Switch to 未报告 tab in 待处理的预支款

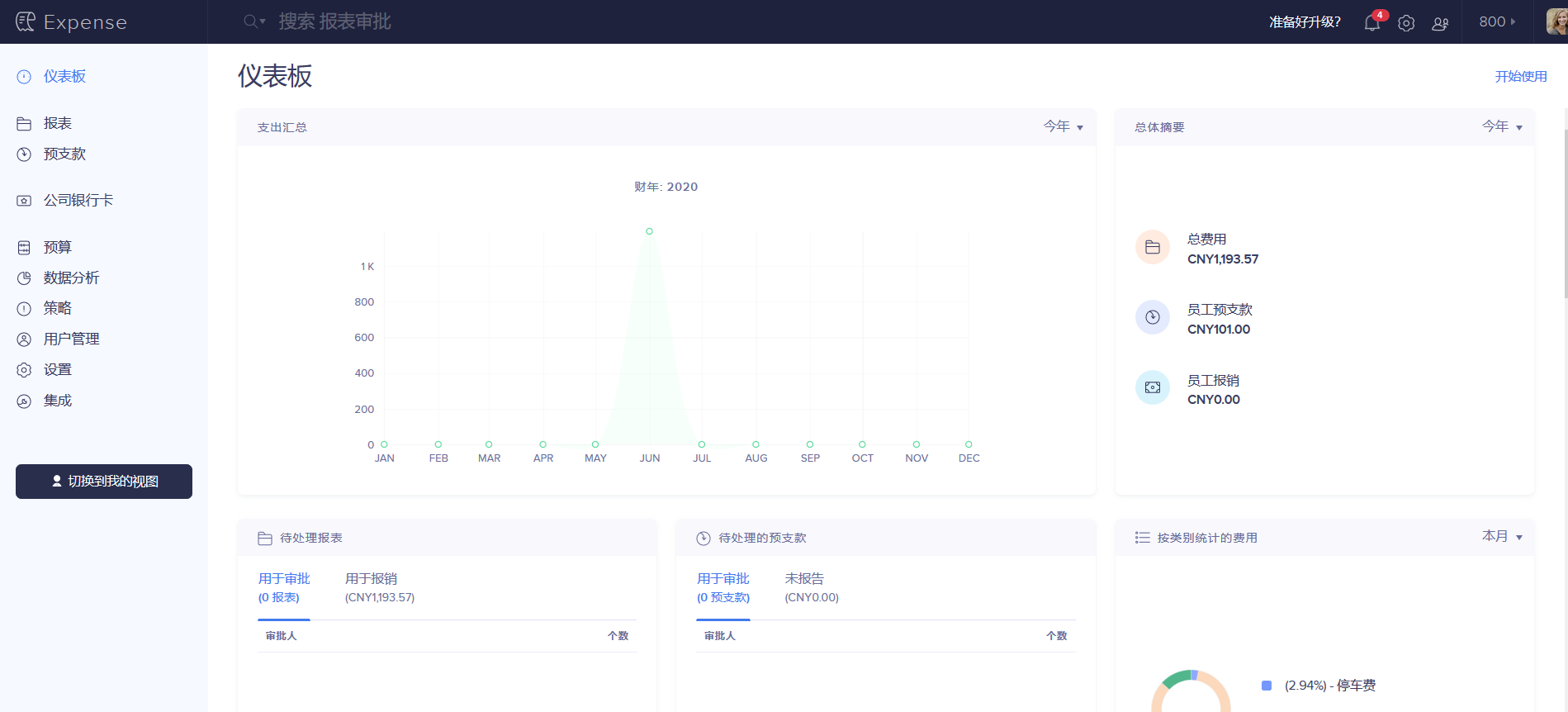[x=811, y=587]
